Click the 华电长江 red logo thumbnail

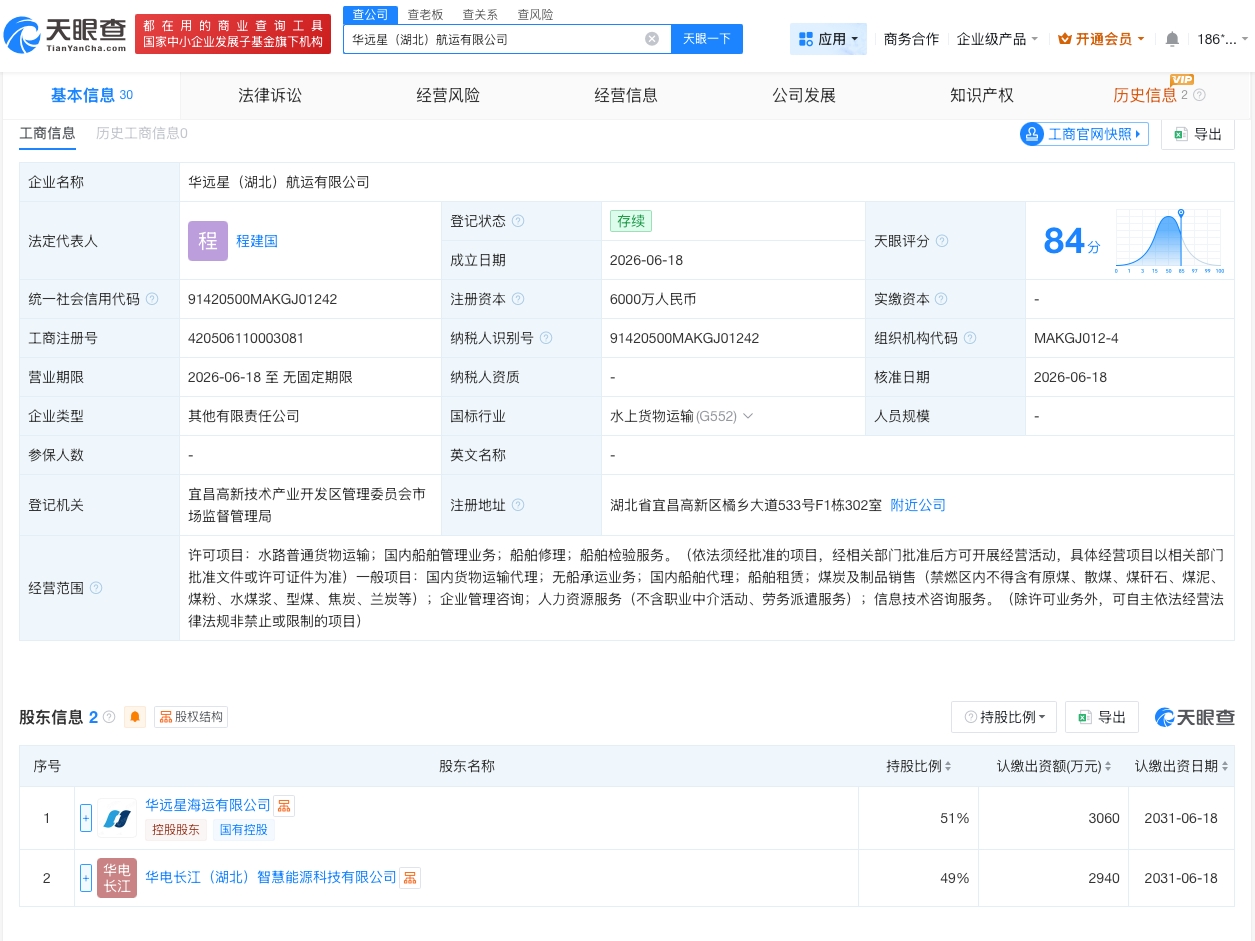[x=117, y=878]
